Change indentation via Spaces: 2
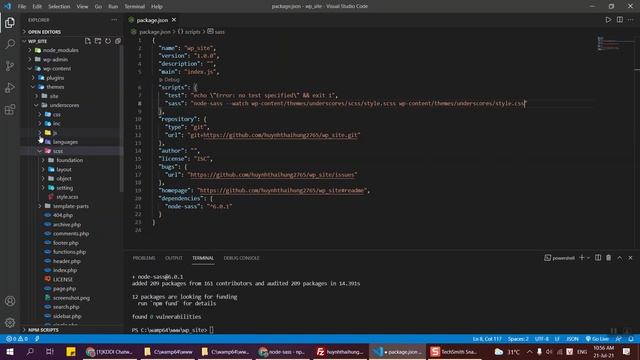Screen dimensions: 640x360 point(518,339)
